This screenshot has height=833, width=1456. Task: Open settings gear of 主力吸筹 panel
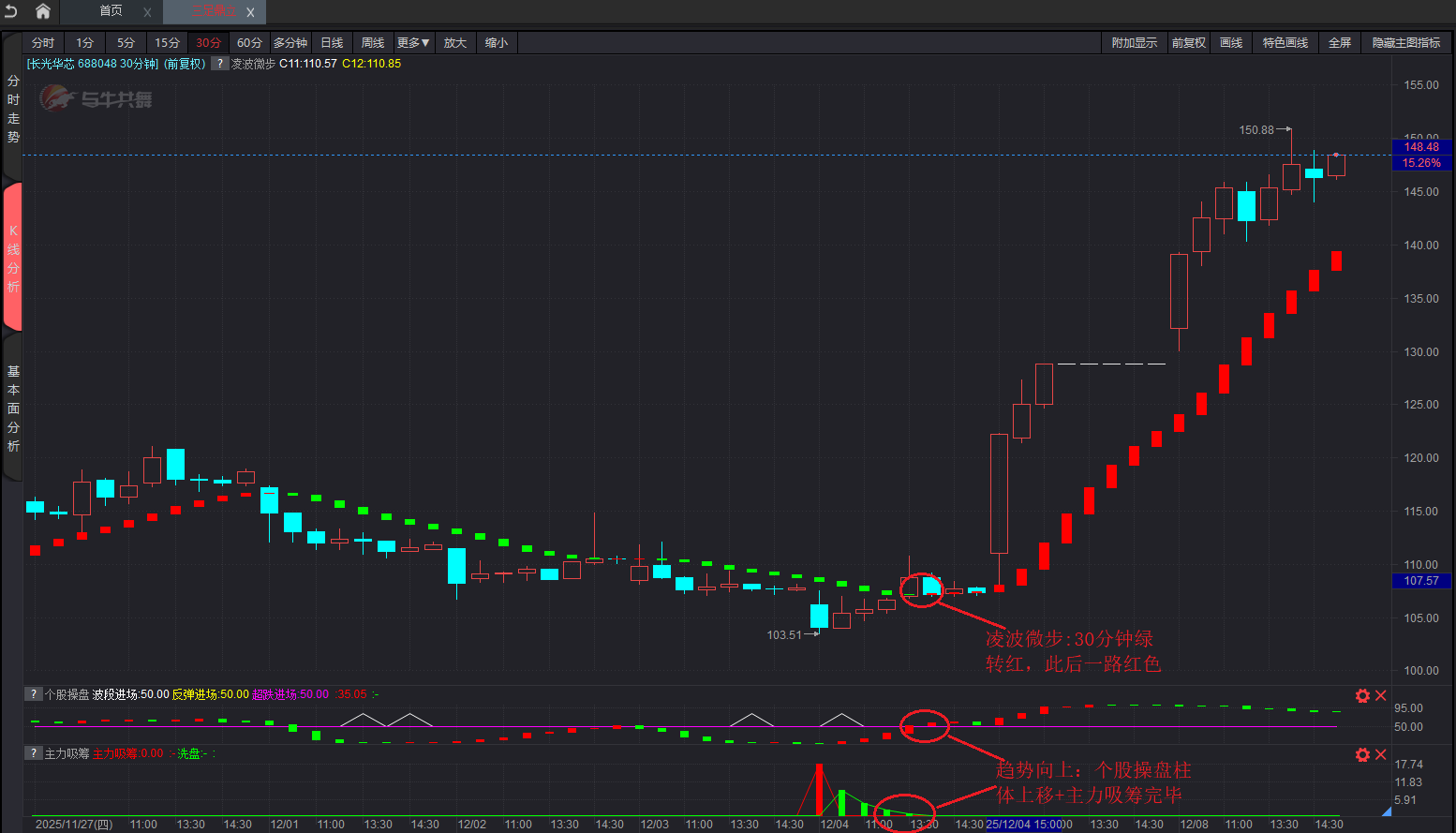coord(1362,754)
